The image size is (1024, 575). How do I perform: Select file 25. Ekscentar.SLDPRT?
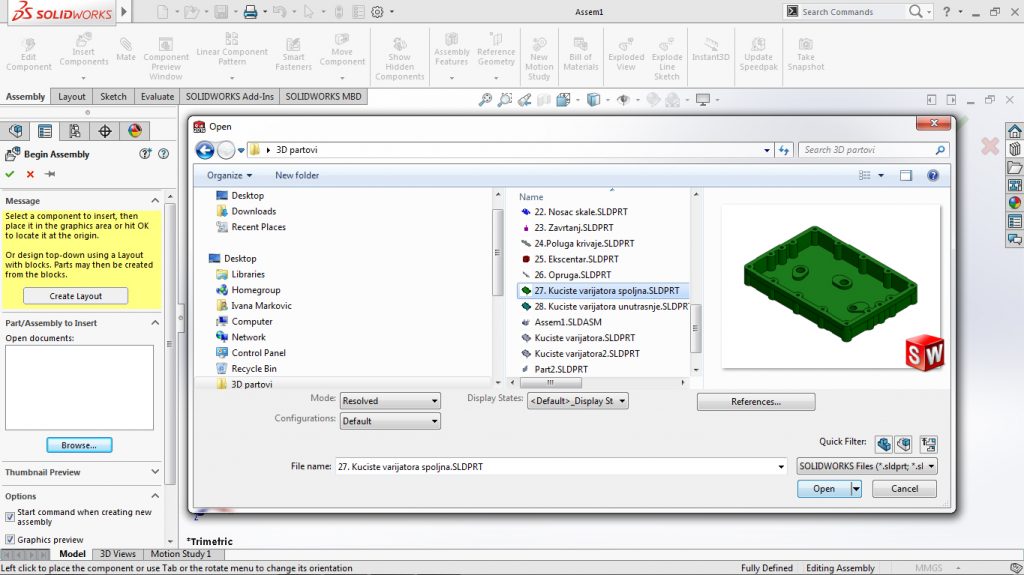576,259
